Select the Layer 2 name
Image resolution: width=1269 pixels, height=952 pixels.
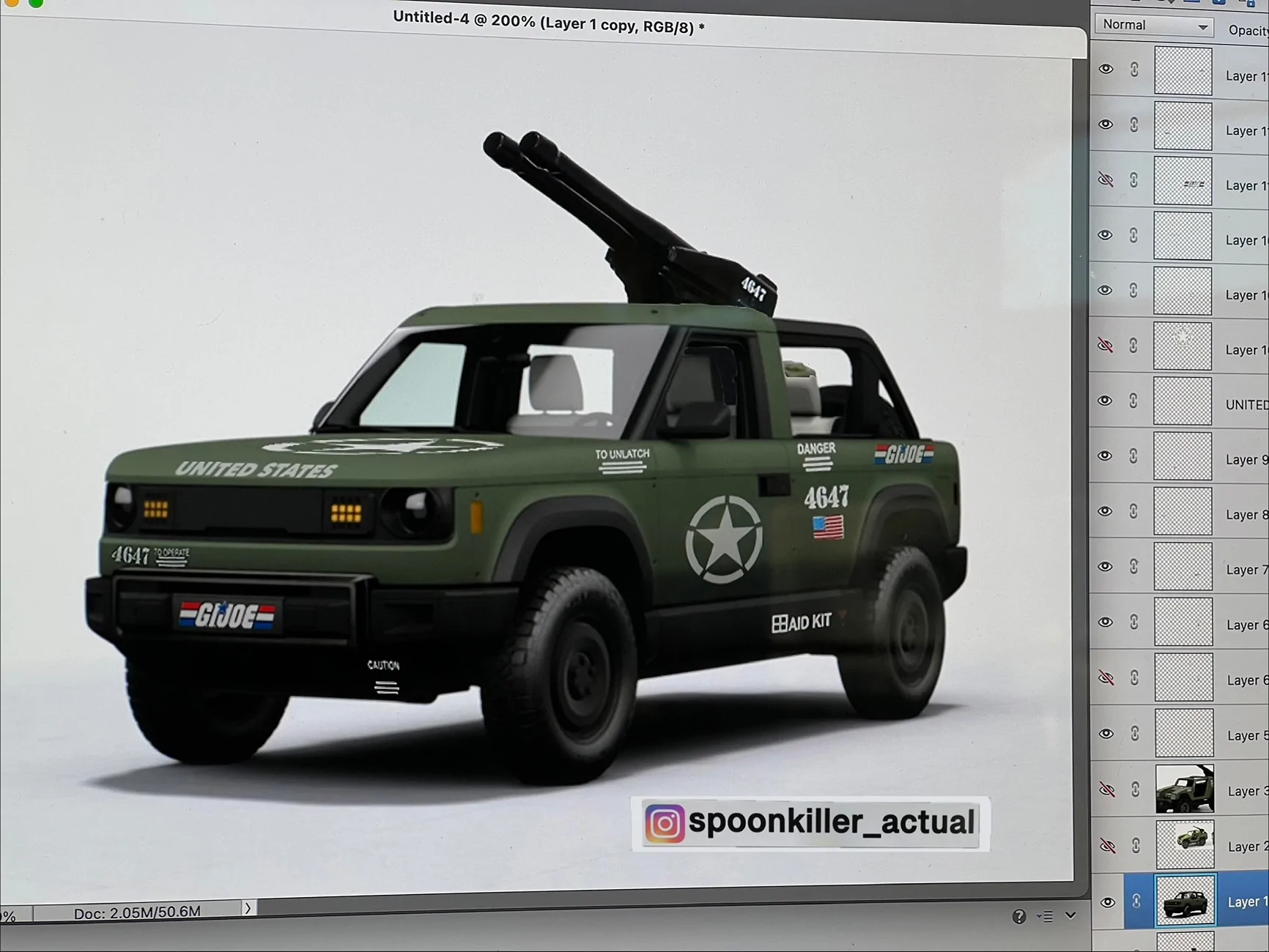coord(1248,847)
